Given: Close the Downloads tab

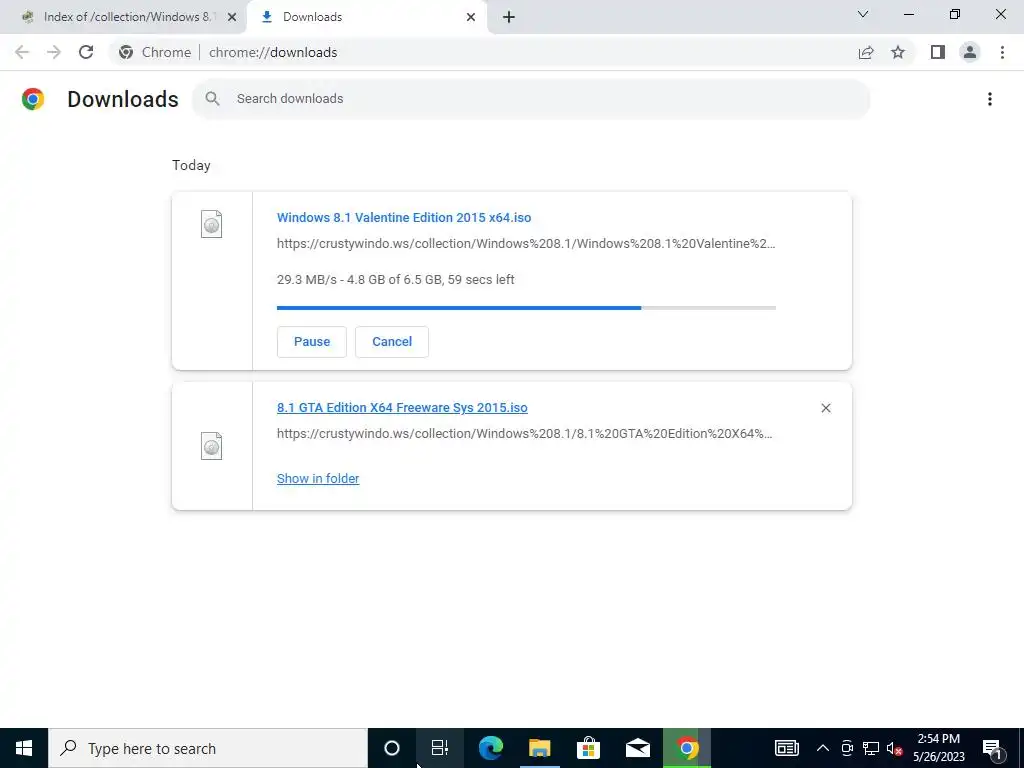Looking at the screenshot, I should (x=471, y=17).
